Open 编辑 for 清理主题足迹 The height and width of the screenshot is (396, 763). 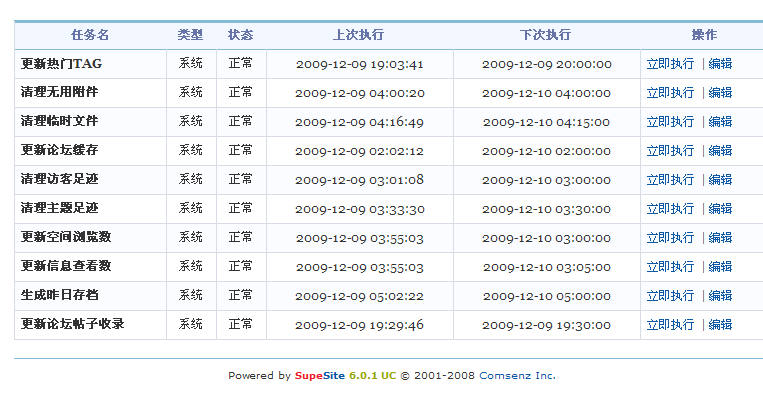point(720,209)
